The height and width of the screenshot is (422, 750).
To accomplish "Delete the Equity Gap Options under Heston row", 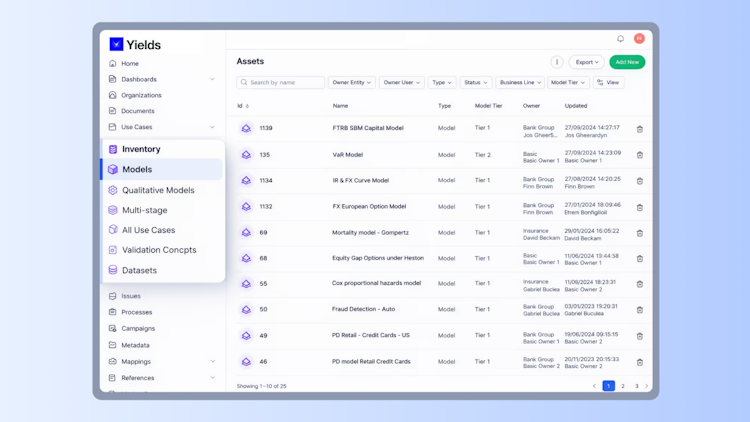I will [x=640, y=259].
